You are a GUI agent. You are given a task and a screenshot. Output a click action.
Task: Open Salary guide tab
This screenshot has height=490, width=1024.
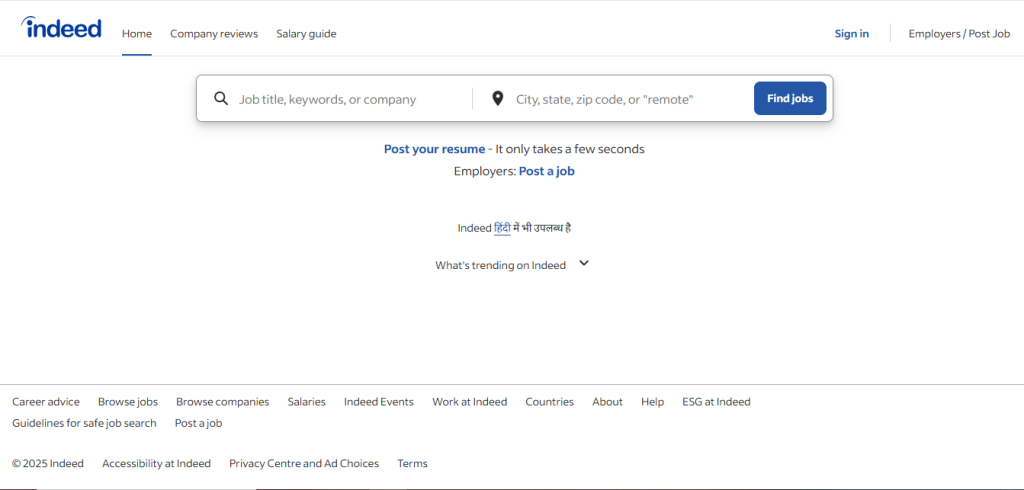tap(306, 33)
